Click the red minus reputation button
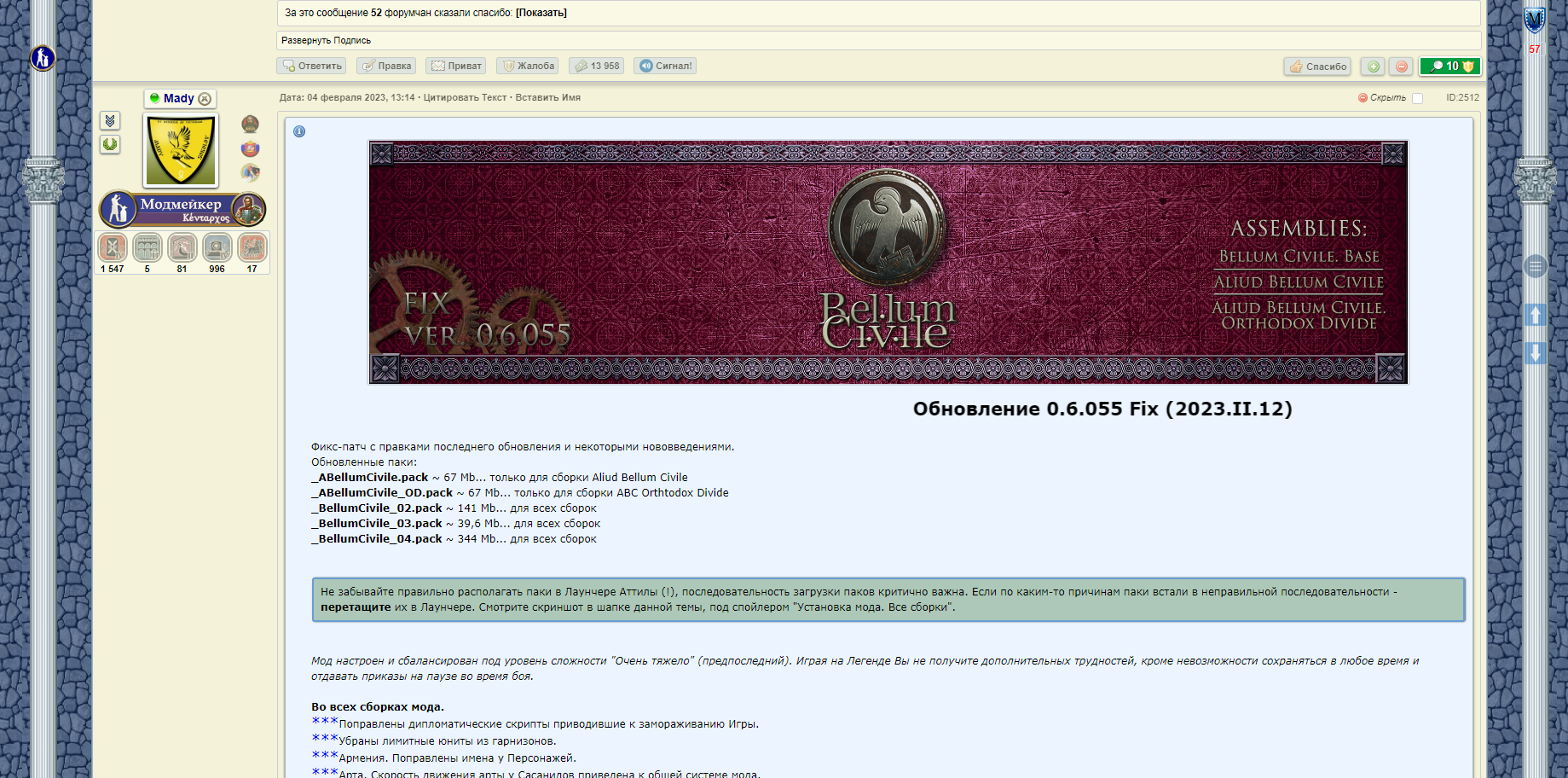The width and height of the screenshot is (1568, 778). pos(1401,67)
